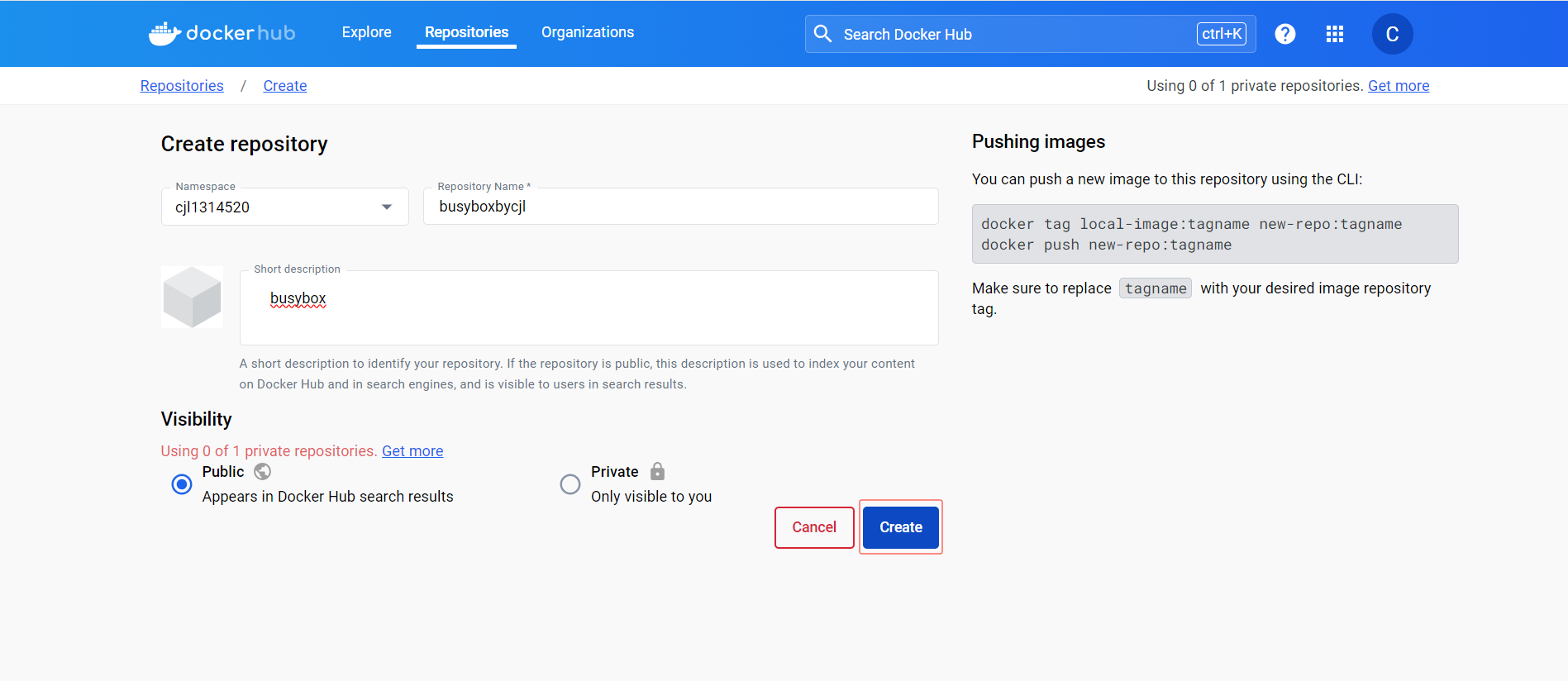Click Get more link under Visibility
The image size is (1568, 681).
[412, 451]
